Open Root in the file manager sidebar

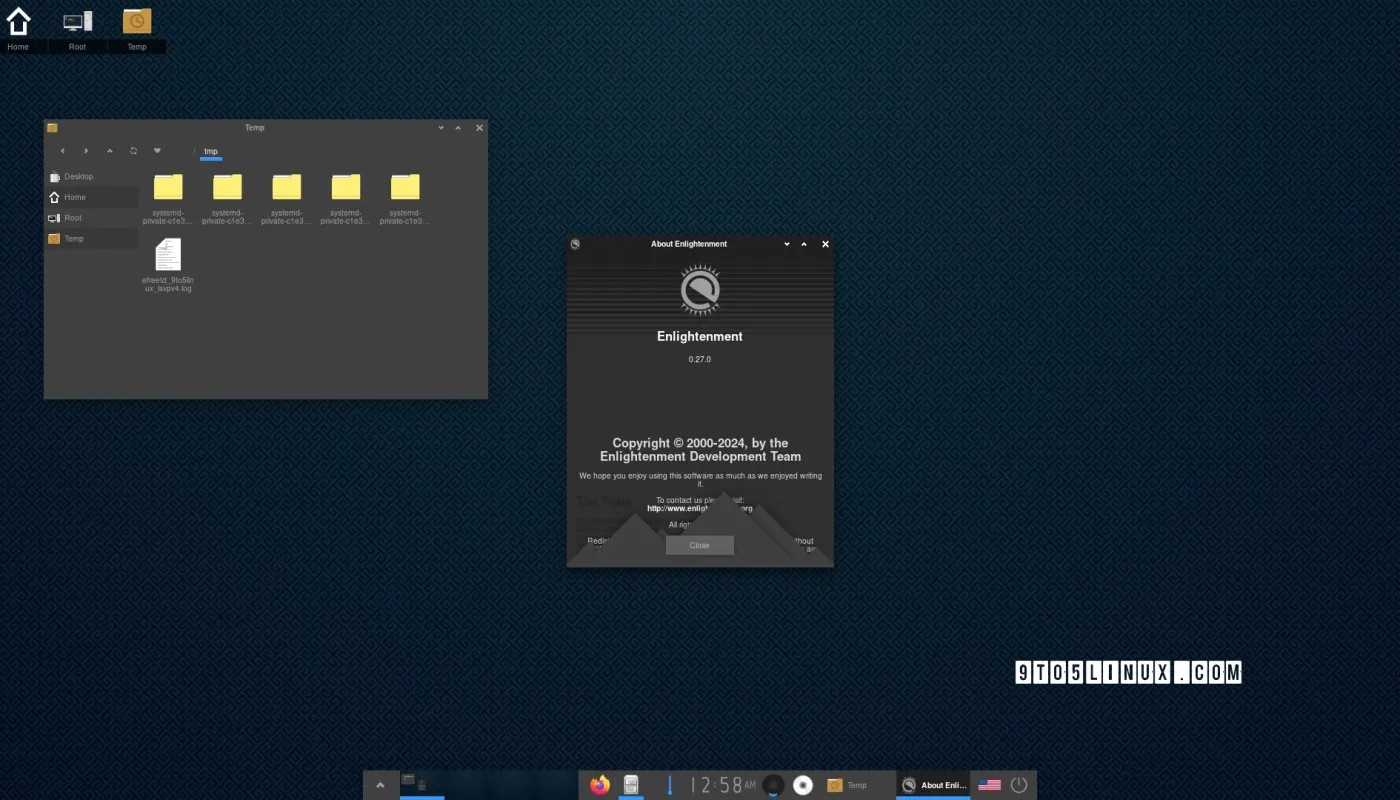tap(92, 218)
